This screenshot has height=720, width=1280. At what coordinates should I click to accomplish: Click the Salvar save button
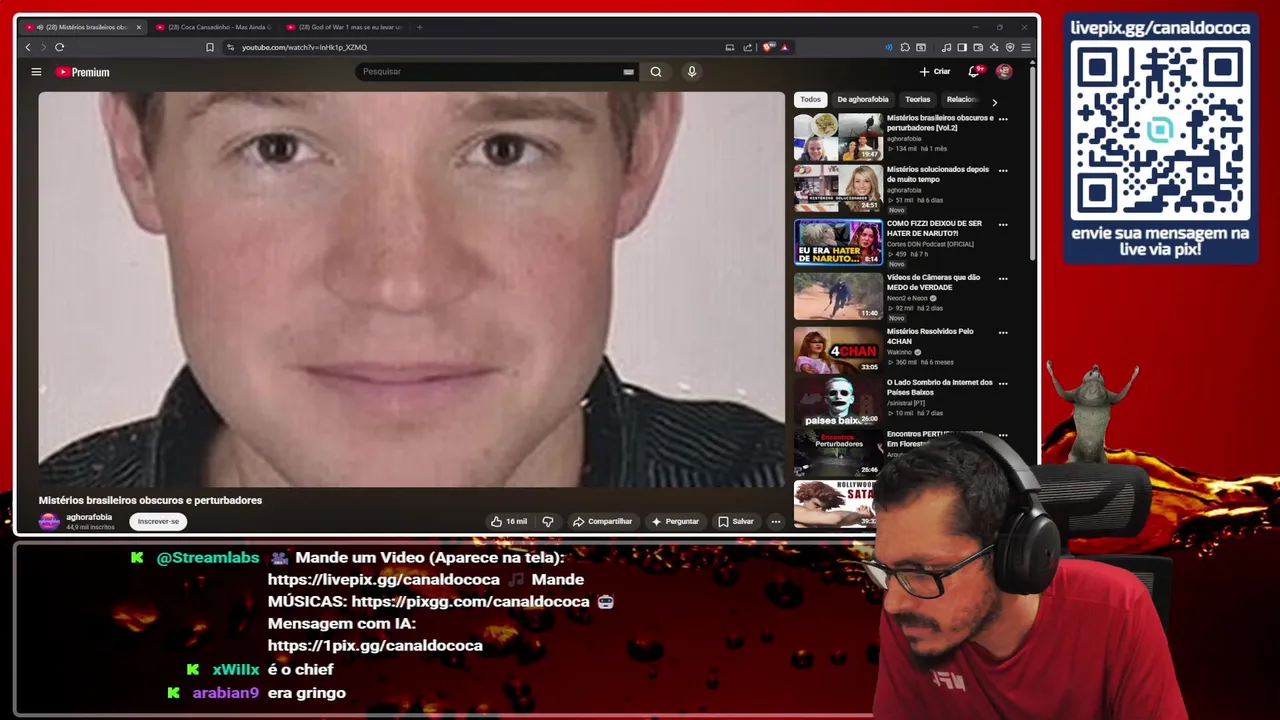736,521
